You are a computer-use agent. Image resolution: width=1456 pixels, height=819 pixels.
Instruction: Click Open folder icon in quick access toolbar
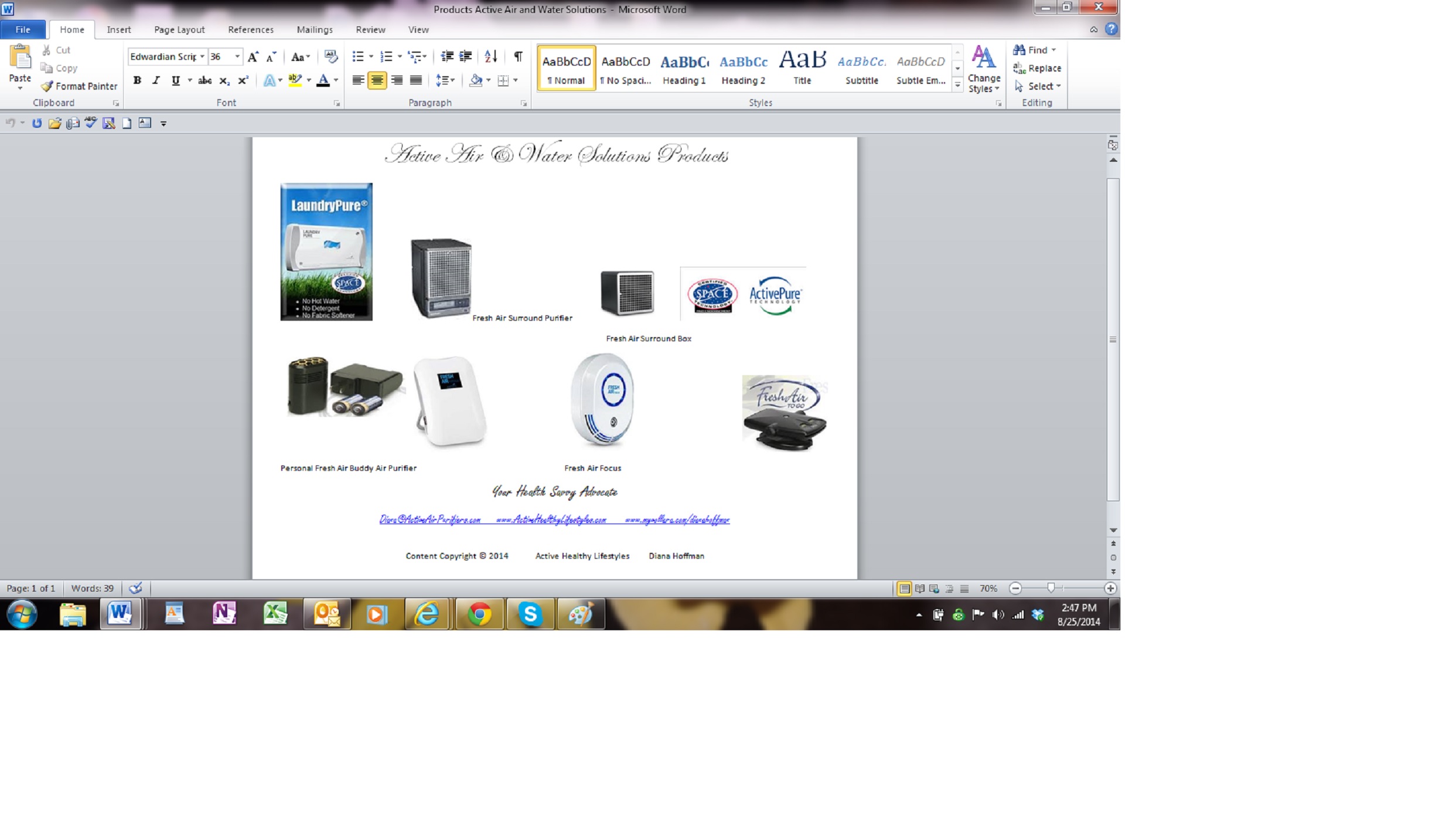coord(54,123)
